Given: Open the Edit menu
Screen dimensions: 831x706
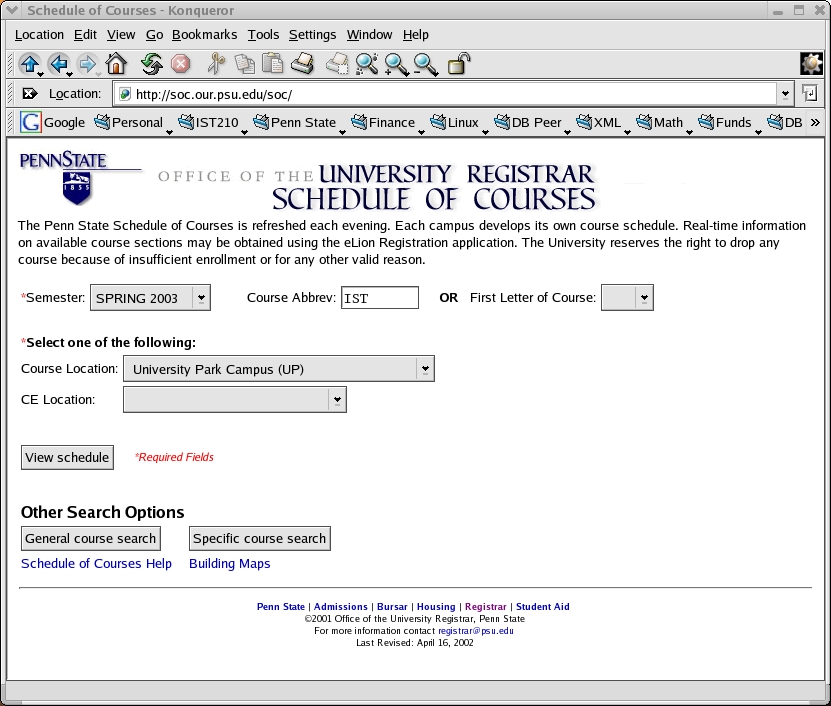Looking at the screenshot, I should (85, 34).
